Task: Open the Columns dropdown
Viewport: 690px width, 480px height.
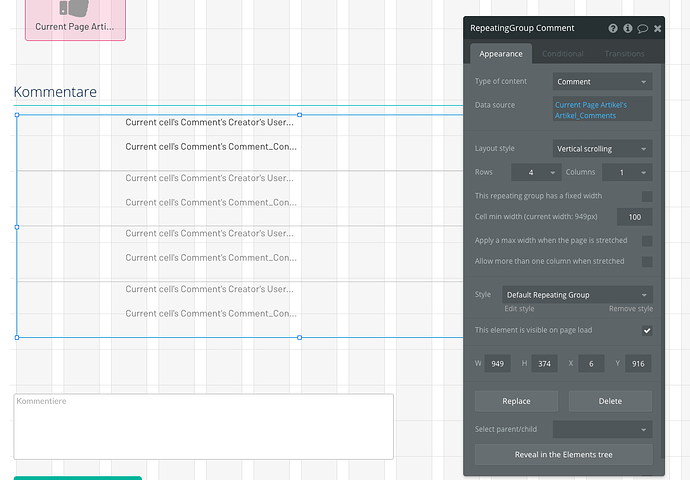Action: (x=627, y=172)
